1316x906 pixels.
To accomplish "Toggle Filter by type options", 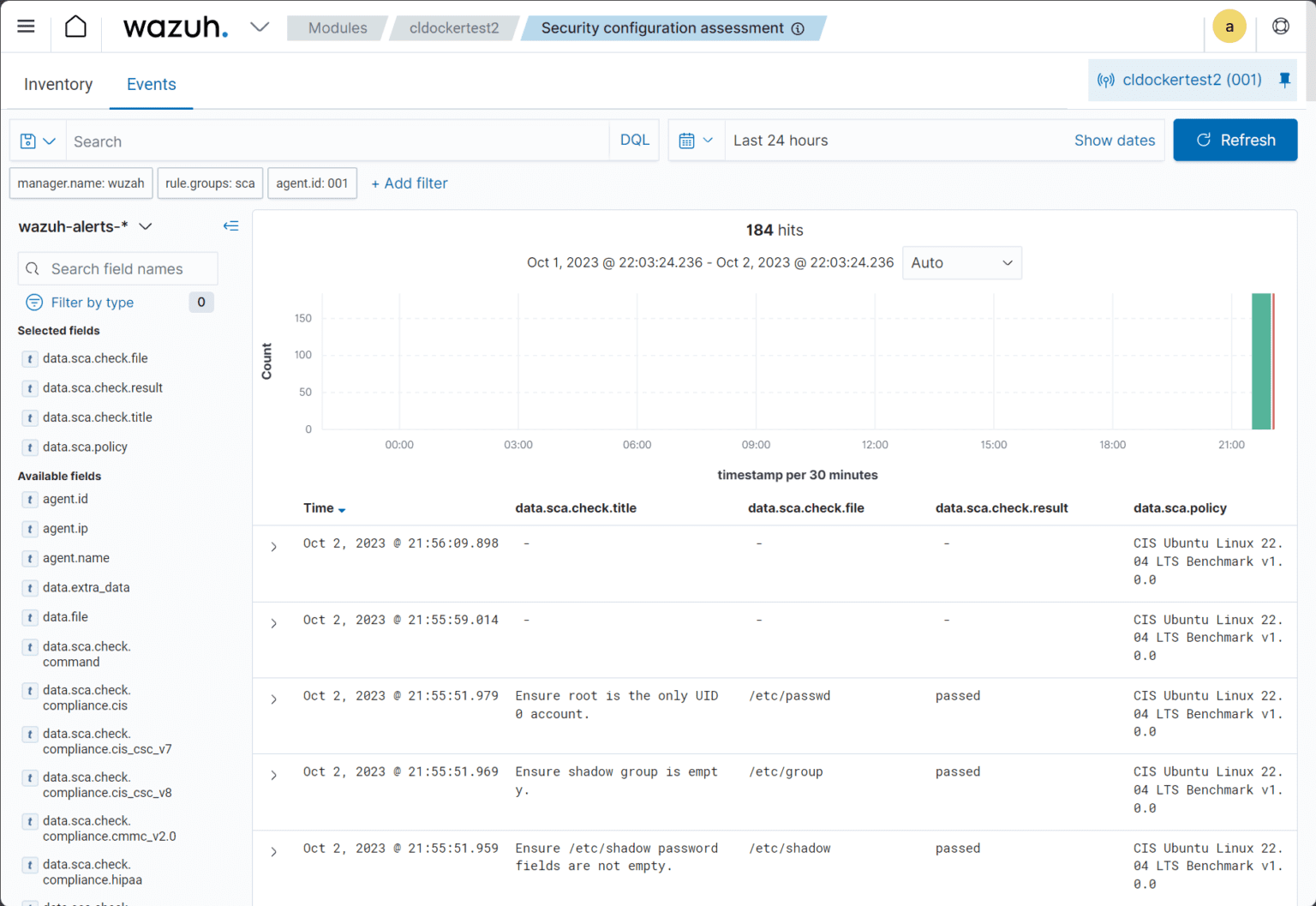I will tap(92, 303).
